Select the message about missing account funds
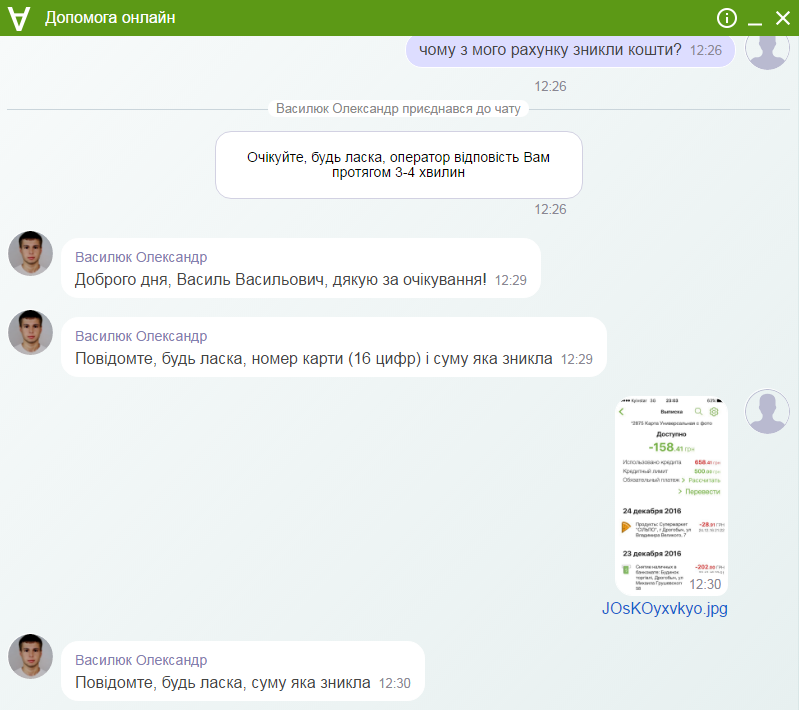The width and height of the screenshot is (799, 719). [x=550, y=49]
